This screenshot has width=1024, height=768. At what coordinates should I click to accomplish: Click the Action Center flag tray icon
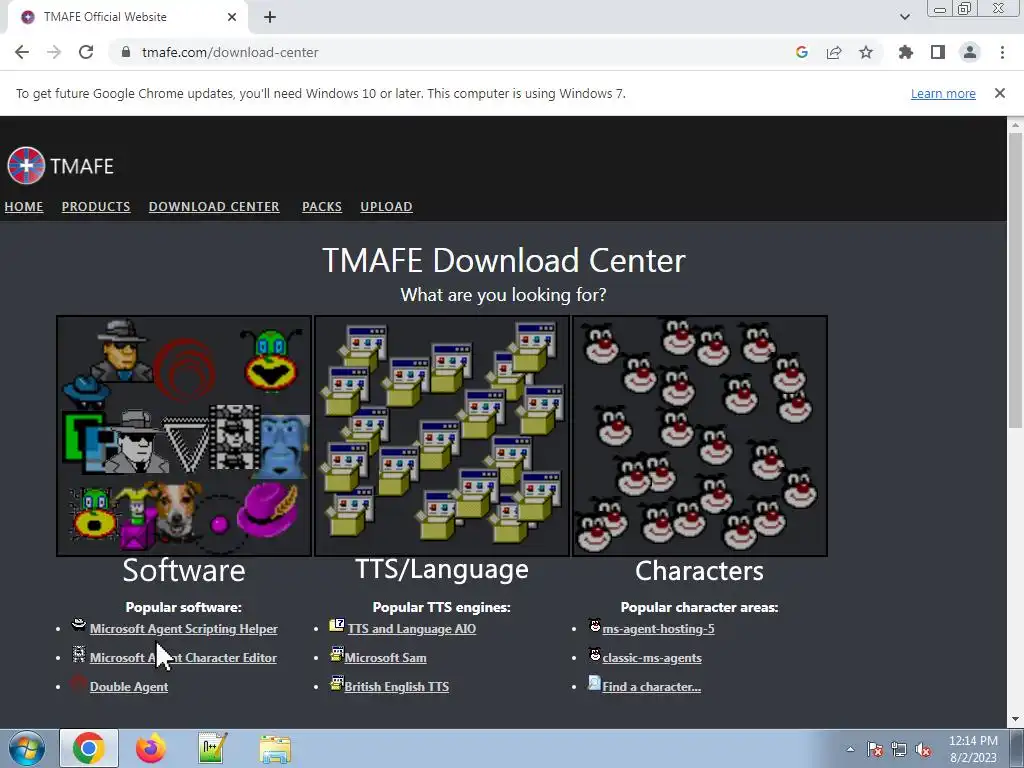[x=875, y=750]
